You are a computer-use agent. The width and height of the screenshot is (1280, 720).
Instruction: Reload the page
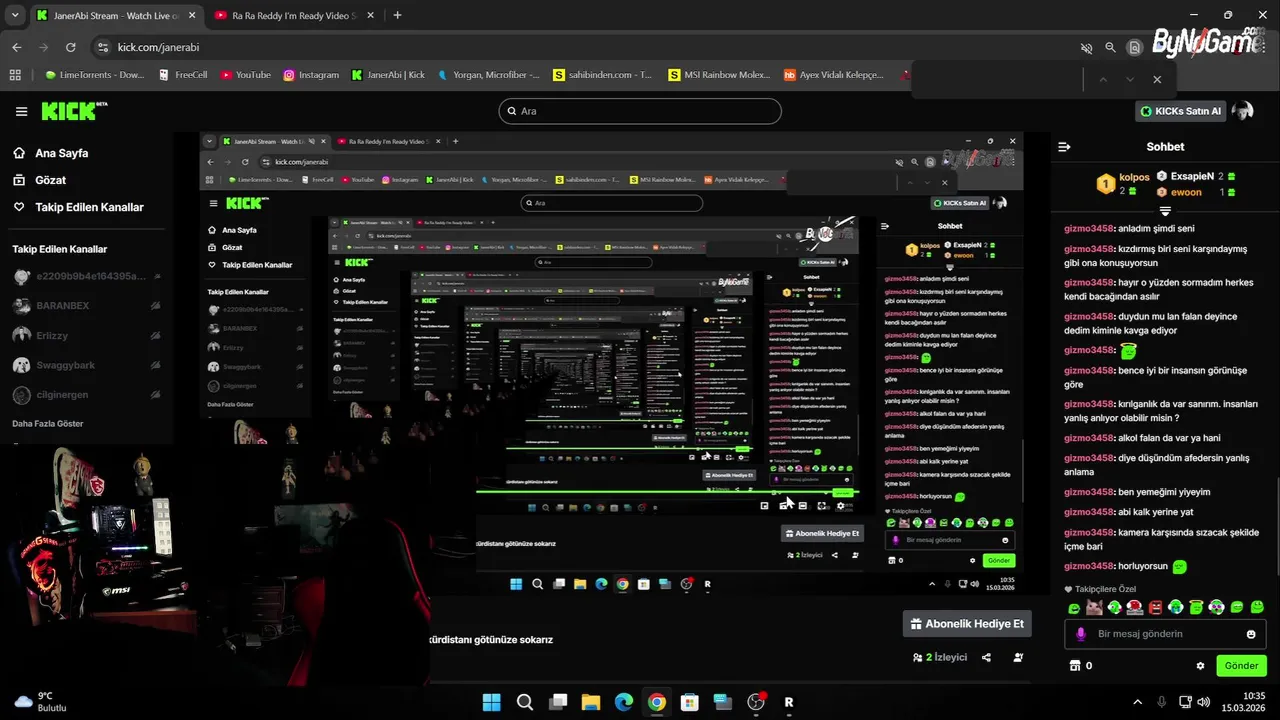[x=70, y=47]
